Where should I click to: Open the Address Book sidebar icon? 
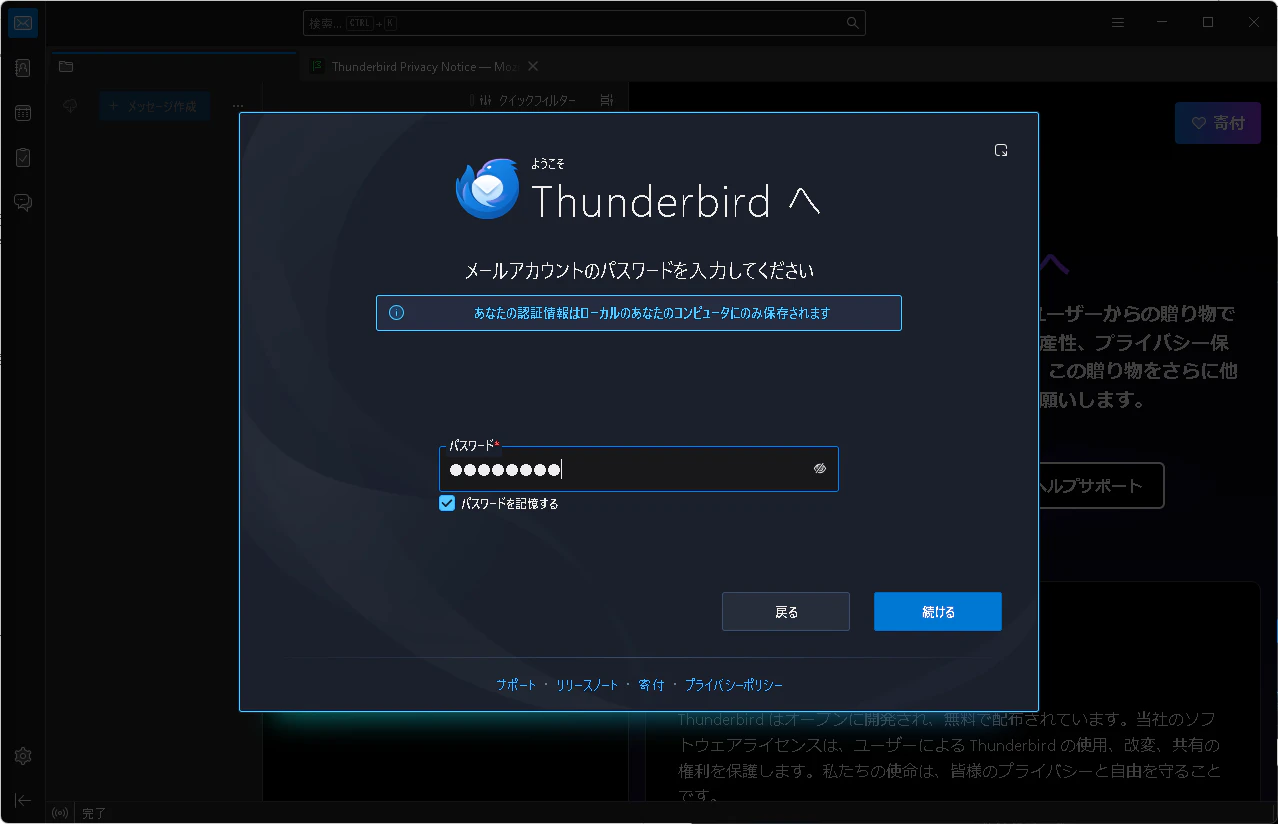(23, 68)
